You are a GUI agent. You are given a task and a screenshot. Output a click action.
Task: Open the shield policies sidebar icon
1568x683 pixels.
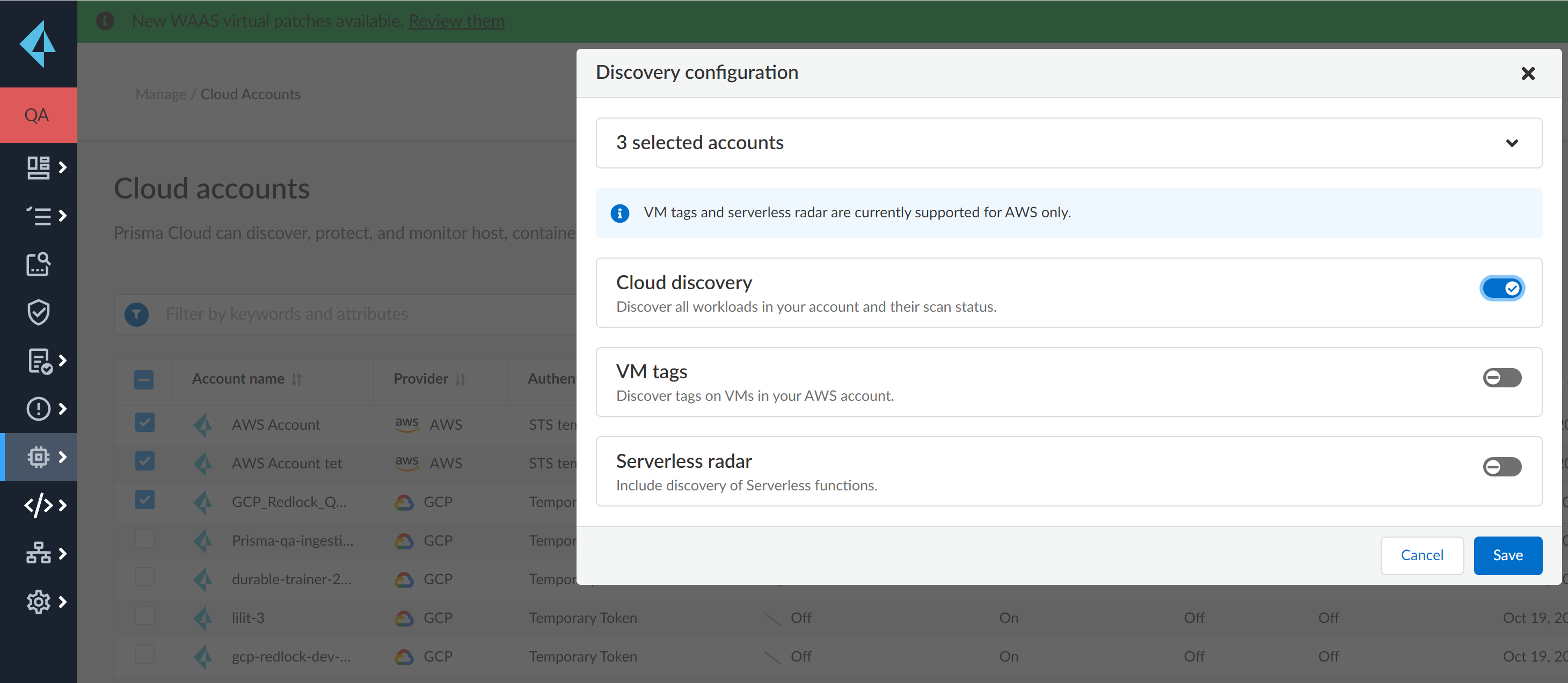pos(38,312)
